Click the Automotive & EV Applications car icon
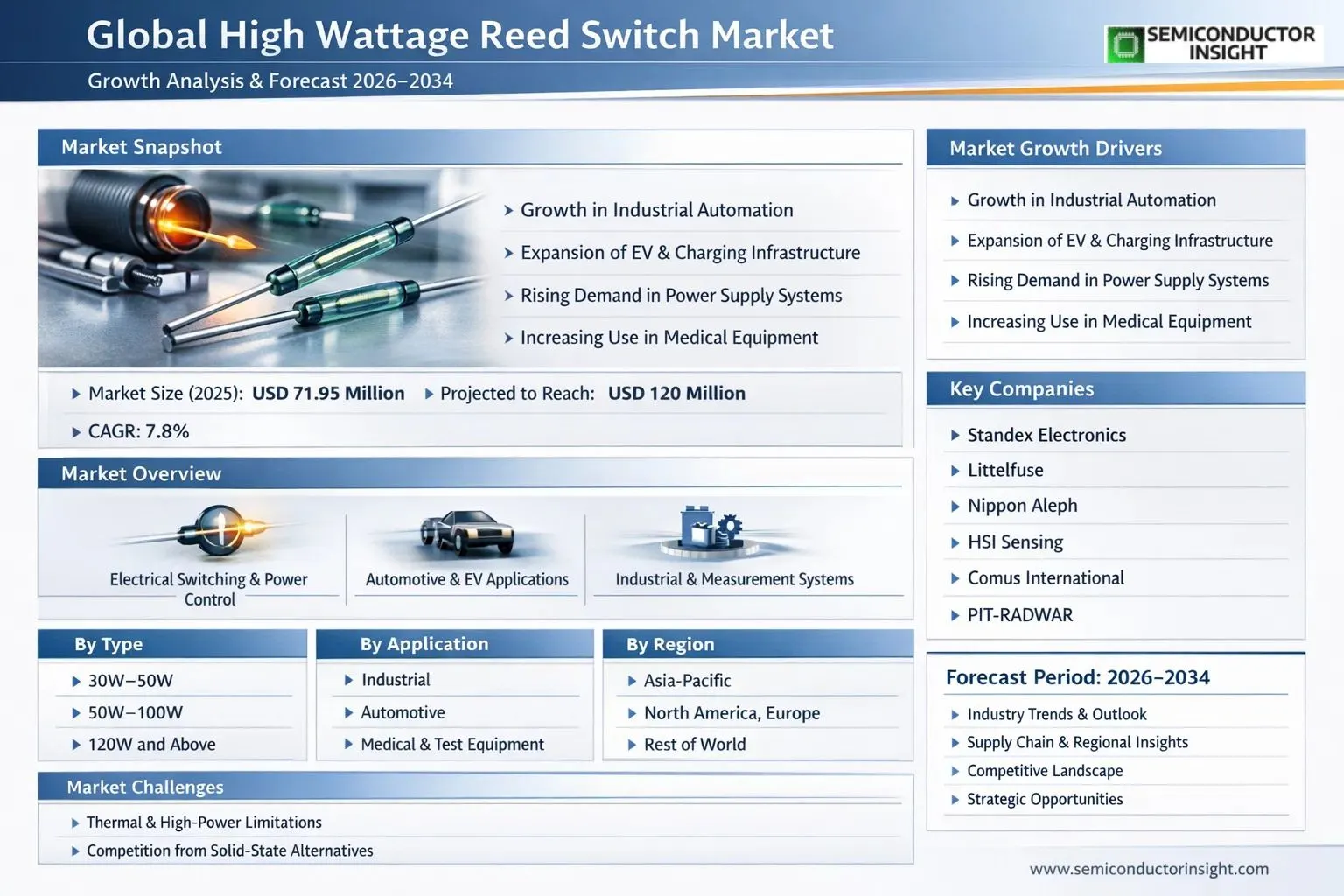Screen dimensions: 1344x896 (466, 532)
